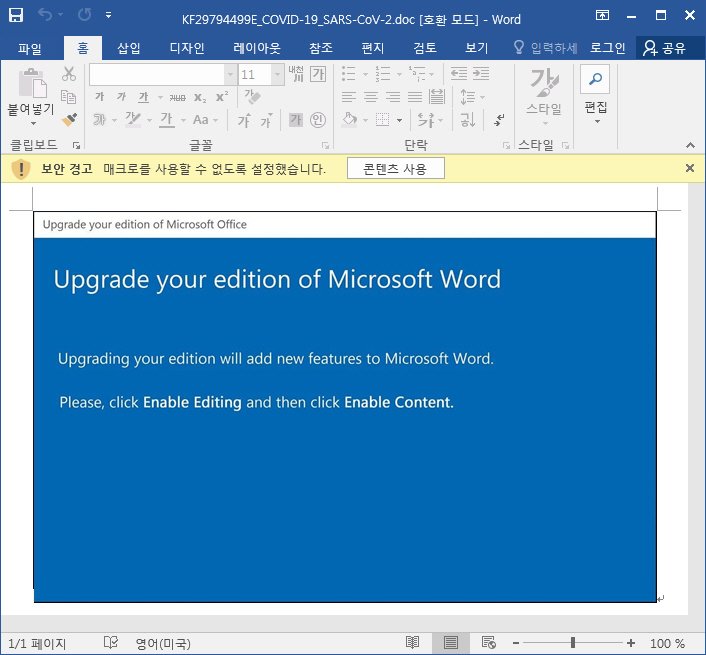This screenshot has height=655, width=706.
Task: Click the 입력하세 tell-me search box
Action: pyautogui.click(x=545, y=48)
